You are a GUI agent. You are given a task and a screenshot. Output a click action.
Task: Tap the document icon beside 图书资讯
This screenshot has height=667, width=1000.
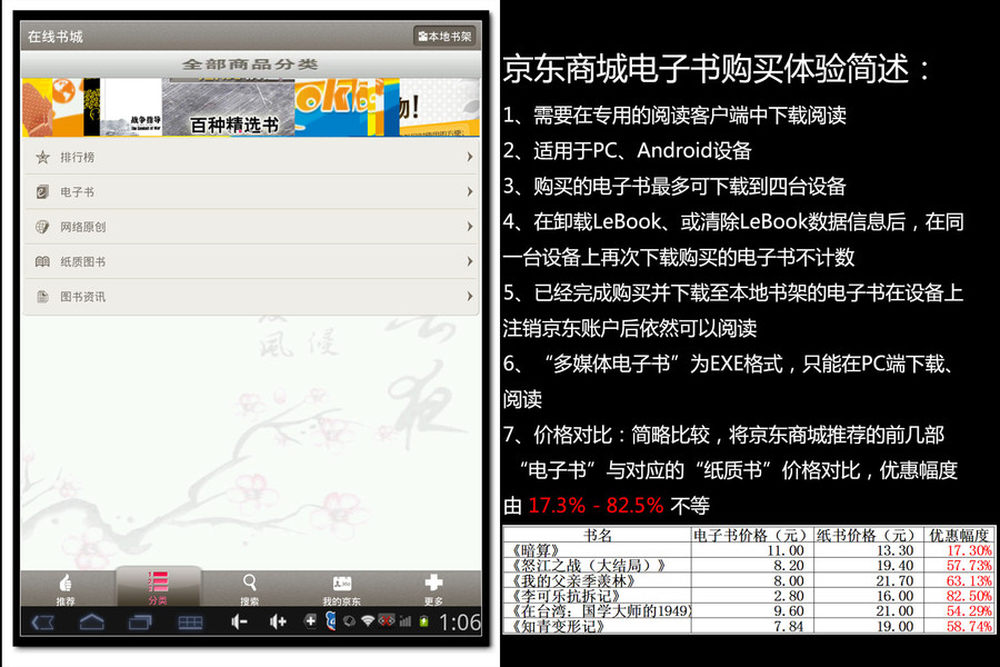(43, 297)
